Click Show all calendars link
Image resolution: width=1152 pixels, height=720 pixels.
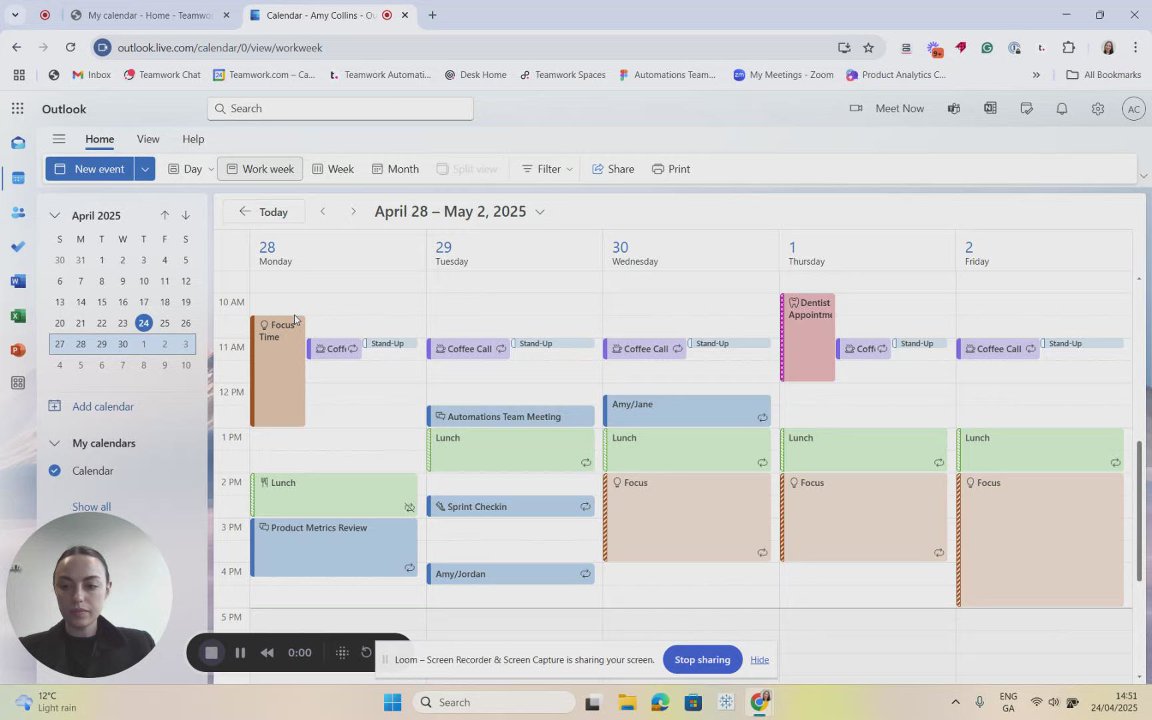pyautogui.click(x=92, y=507)
